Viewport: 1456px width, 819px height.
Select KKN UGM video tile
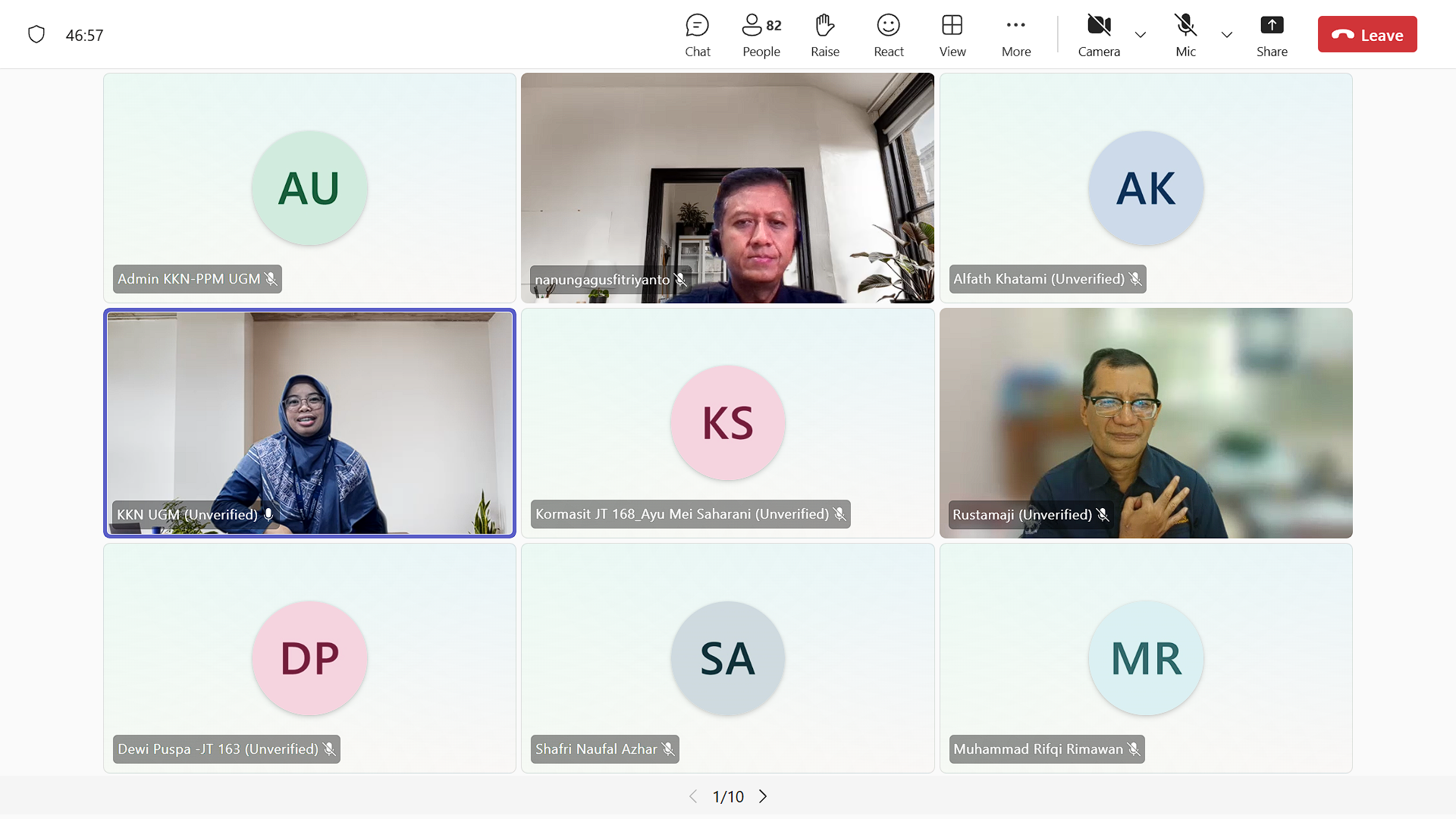(309, 422)
